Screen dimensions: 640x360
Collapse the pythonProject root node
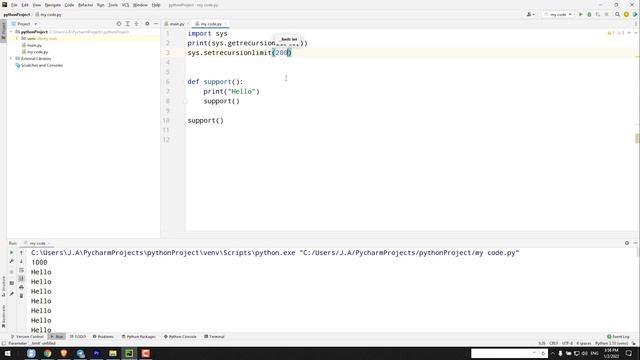[11, 32]
